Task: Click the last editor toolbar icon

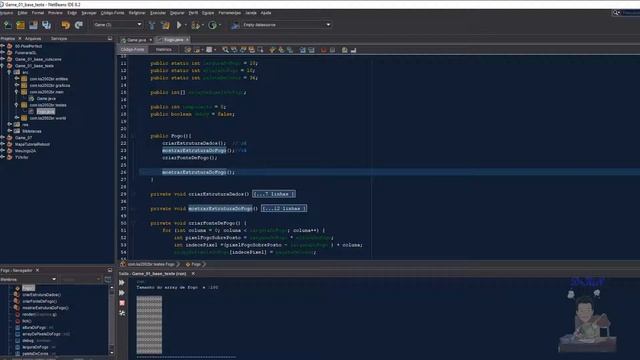Action: 353,50
